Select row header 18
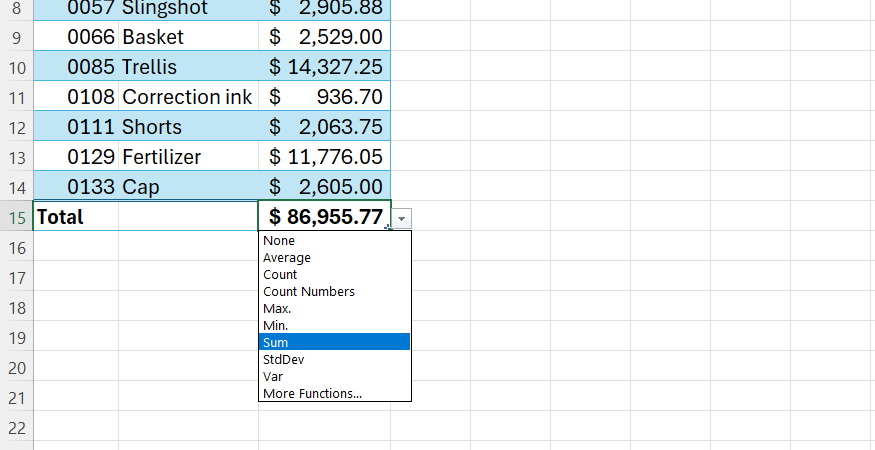875x450 pixels. click(x=17, y=307)
